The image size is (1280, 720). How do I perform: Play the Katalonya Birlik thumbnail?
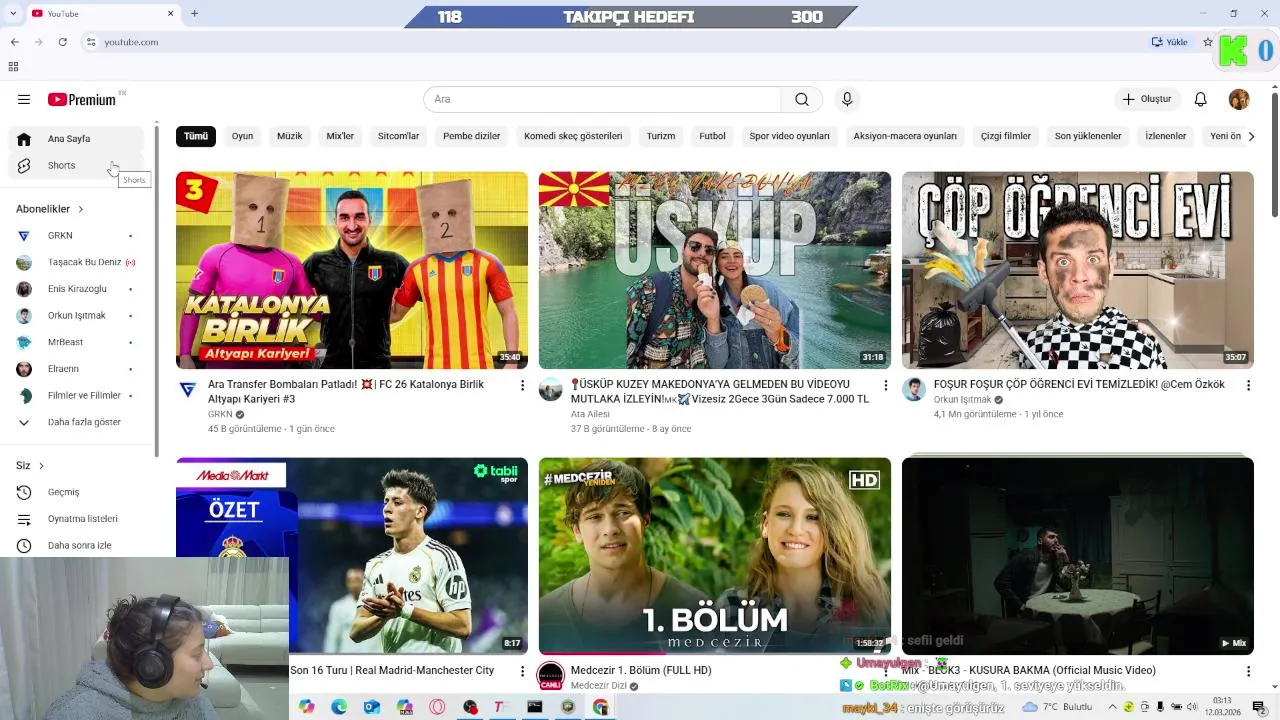click(x=352, y=270)
